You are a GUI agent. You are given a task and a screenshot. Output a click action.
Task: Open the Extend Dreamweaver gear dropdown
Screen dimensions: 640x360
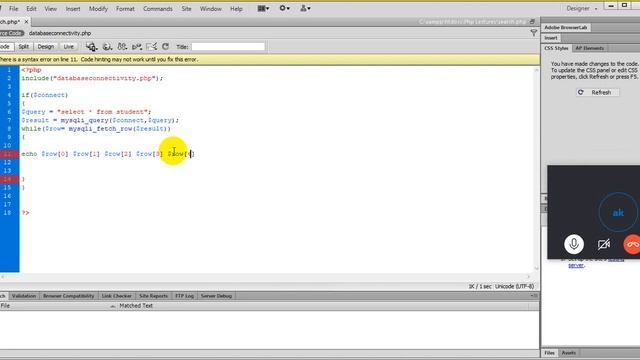pyautogui.click(x=284, y=8)
